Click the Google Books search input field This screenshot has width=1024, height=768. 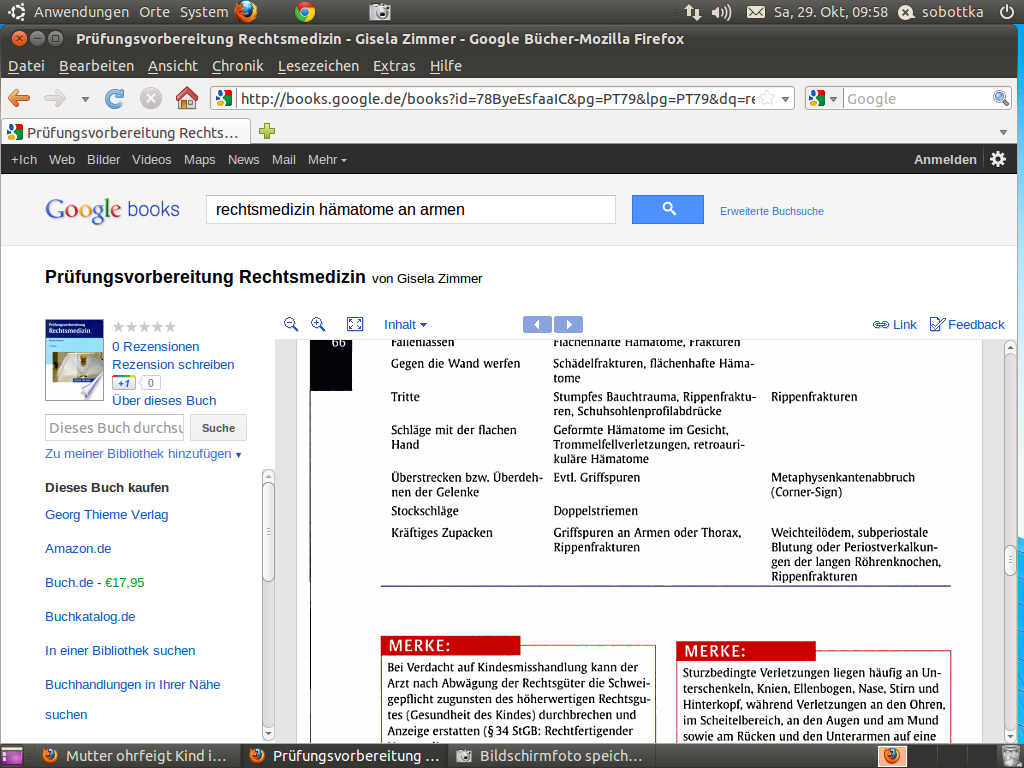[x=411, y=210]
